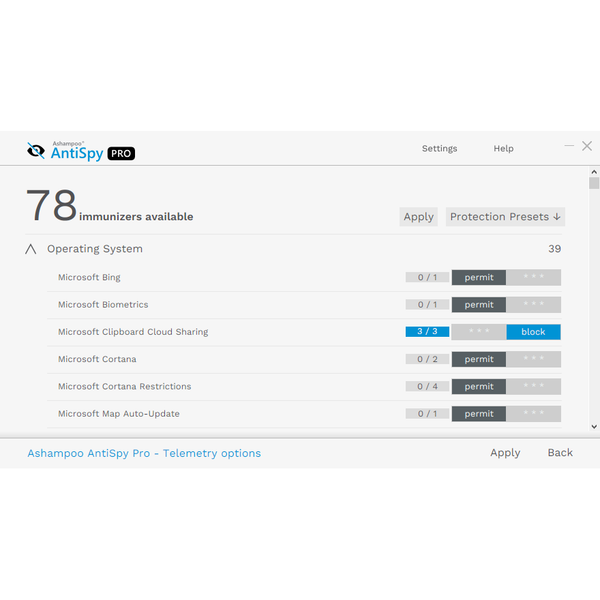
Task: Click the Operating System section heading
Action: 95,249
